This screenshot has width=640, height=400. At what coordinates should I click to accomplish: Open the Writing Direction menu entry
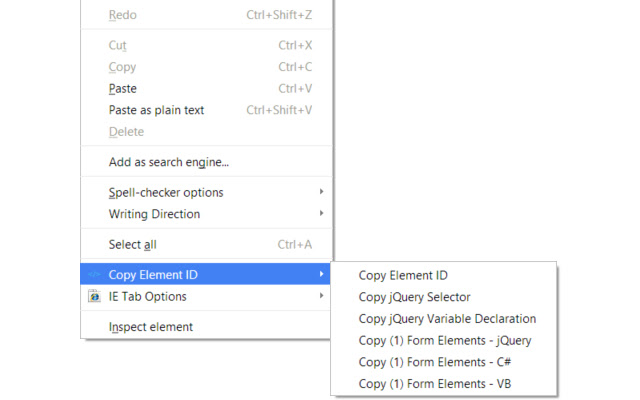[x=207, y=214]
